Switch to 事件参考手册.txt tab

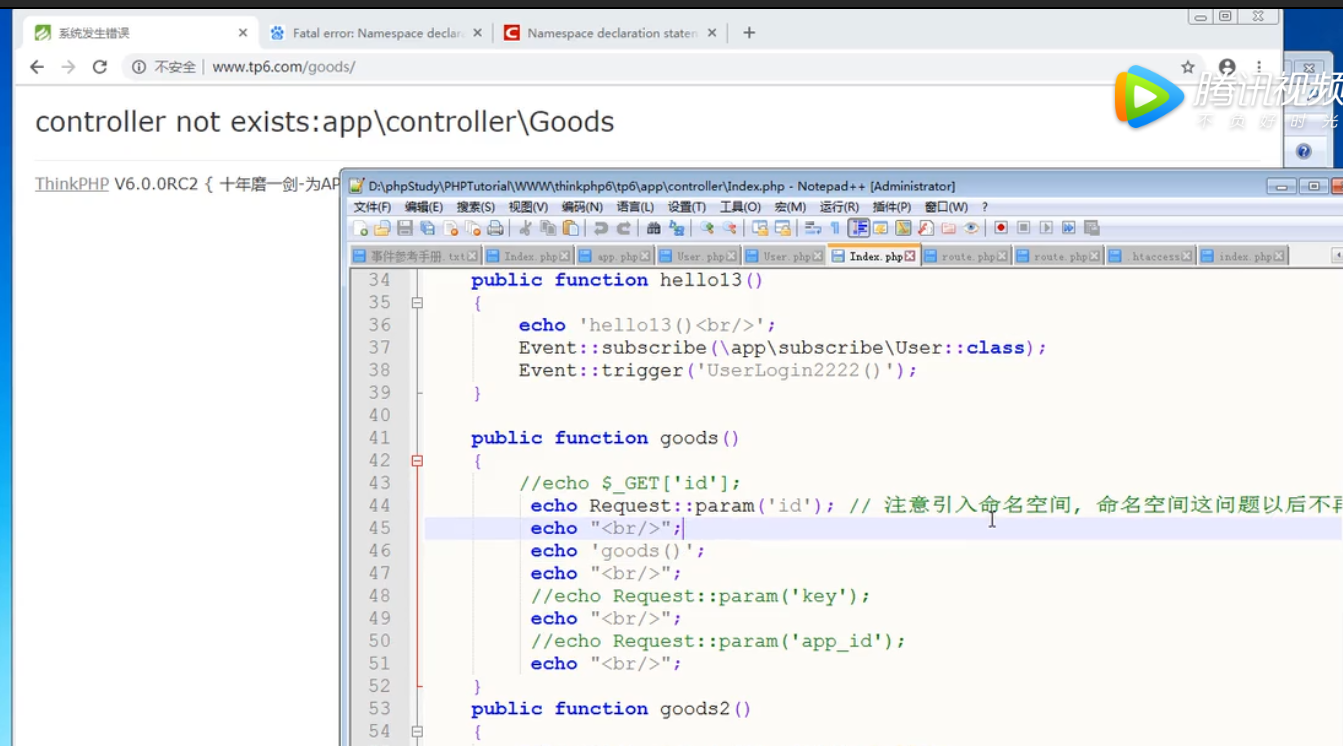(x=416, y=256)
